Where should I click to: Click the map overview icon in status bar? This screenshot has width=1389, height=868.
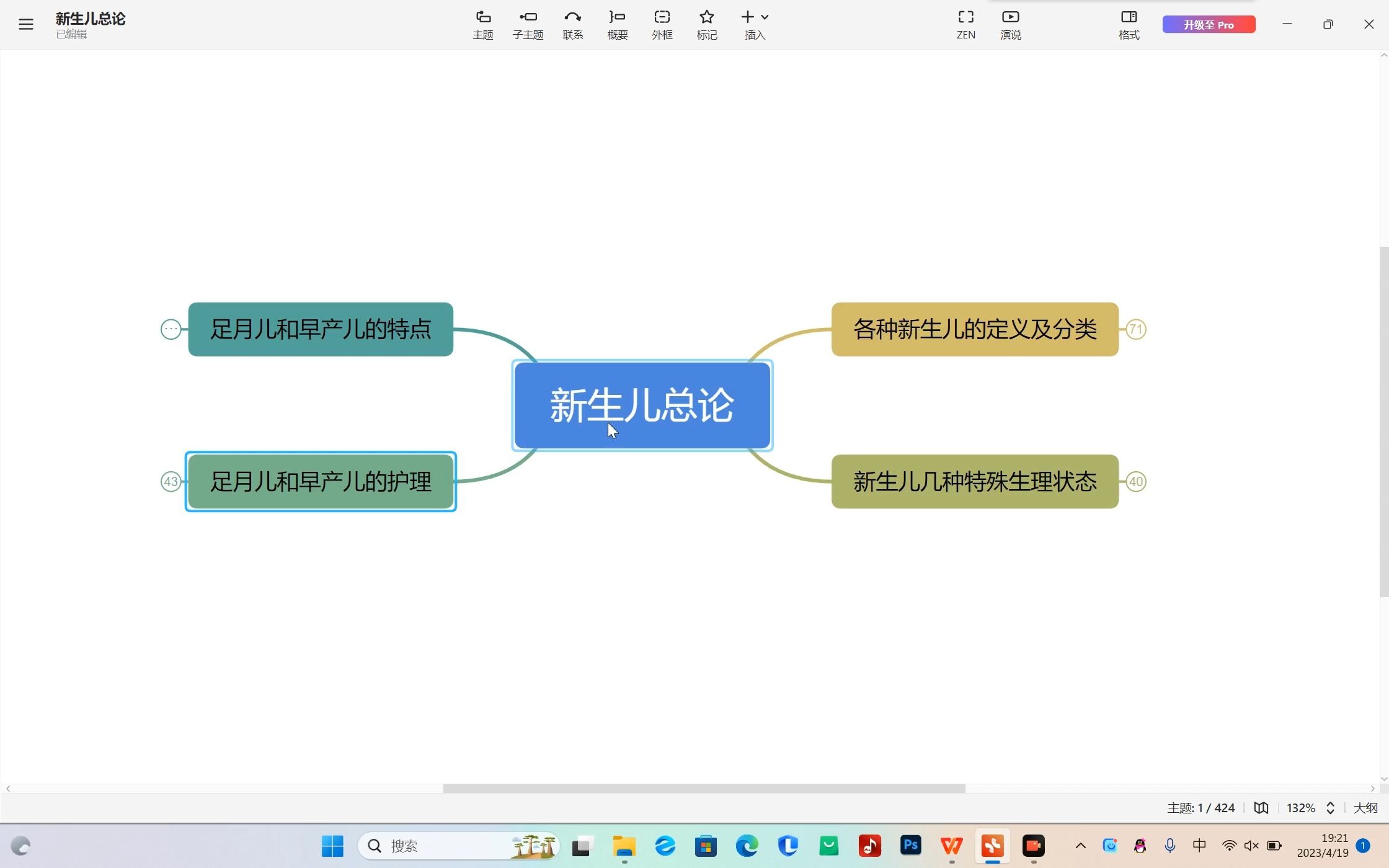1261,808
